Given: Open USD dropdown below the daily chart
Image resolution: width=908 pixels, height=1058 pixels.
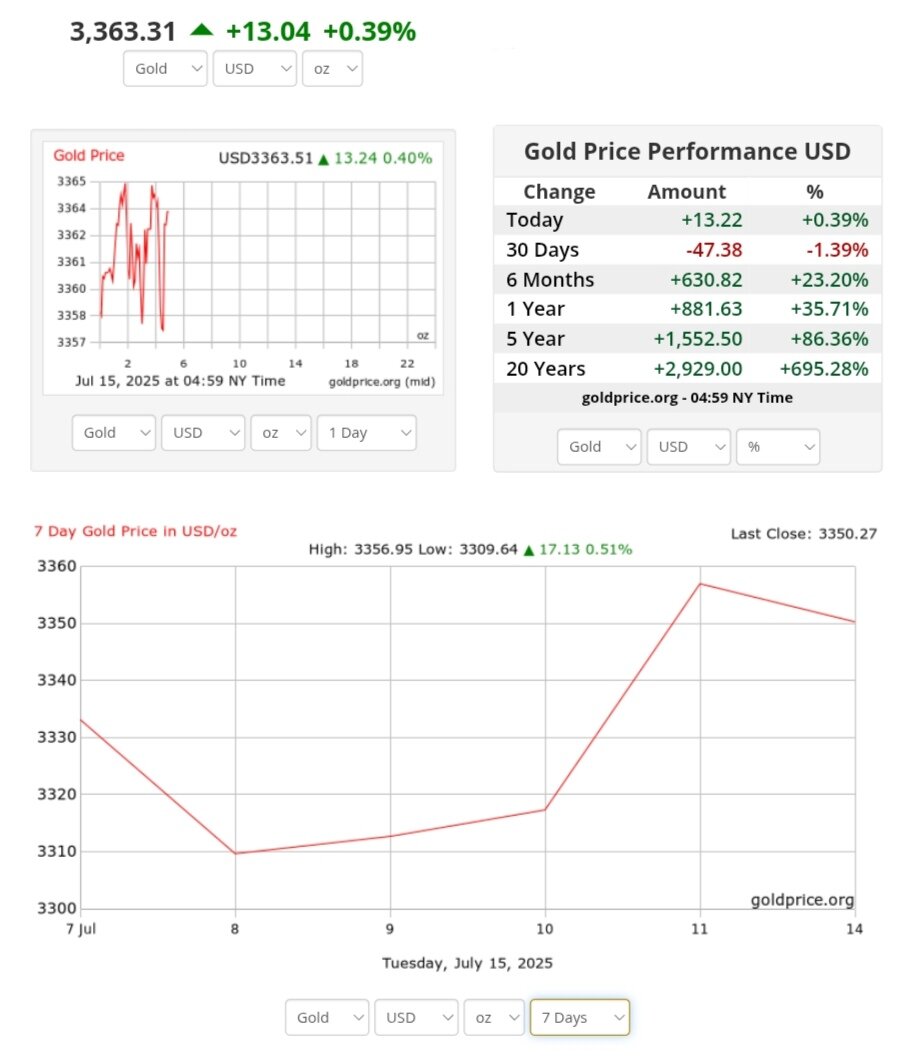Looking at the screenshot, I should [203, 433].
